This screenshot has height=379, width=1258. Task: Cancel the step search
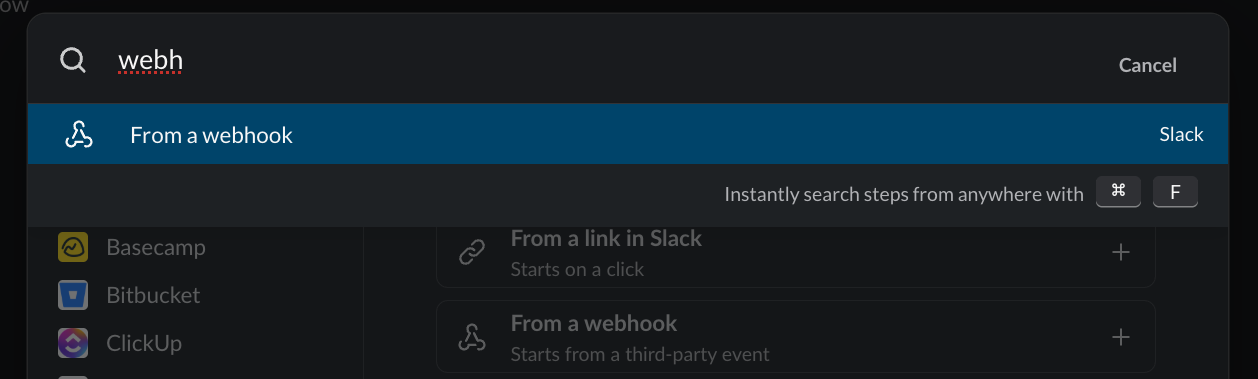(x=1148, y=65)
